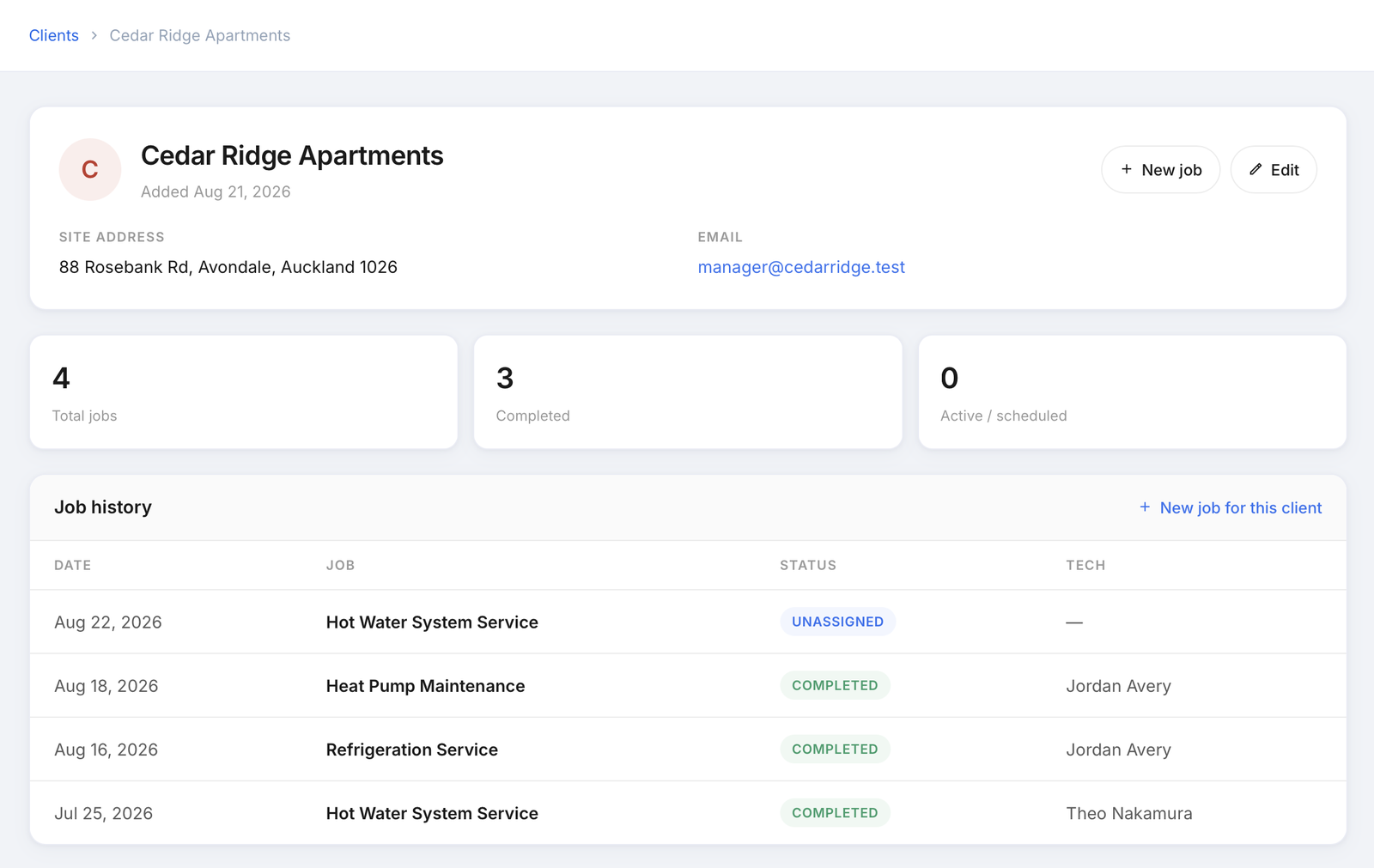Click the UNASSIGNED status badge
This screenshot has width=1374, height=868.
coord(838,622)
